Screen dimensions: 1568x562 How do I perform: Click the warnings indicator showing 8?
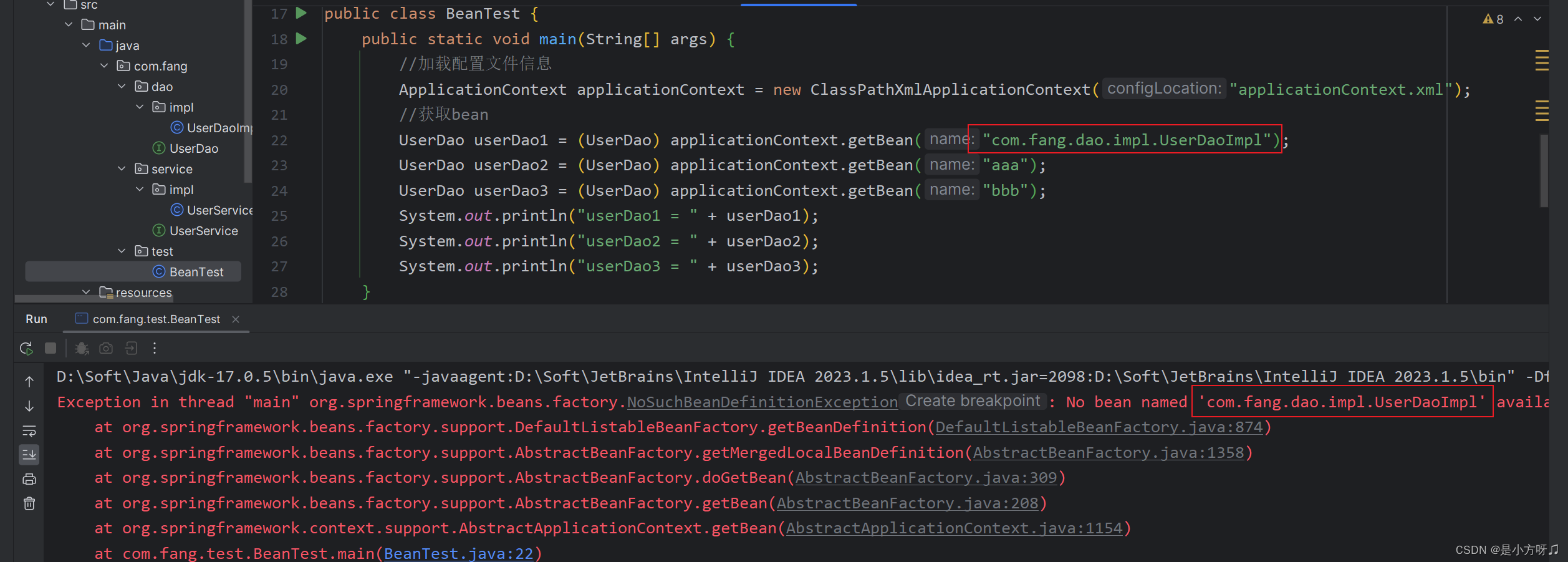(1493, 19)
